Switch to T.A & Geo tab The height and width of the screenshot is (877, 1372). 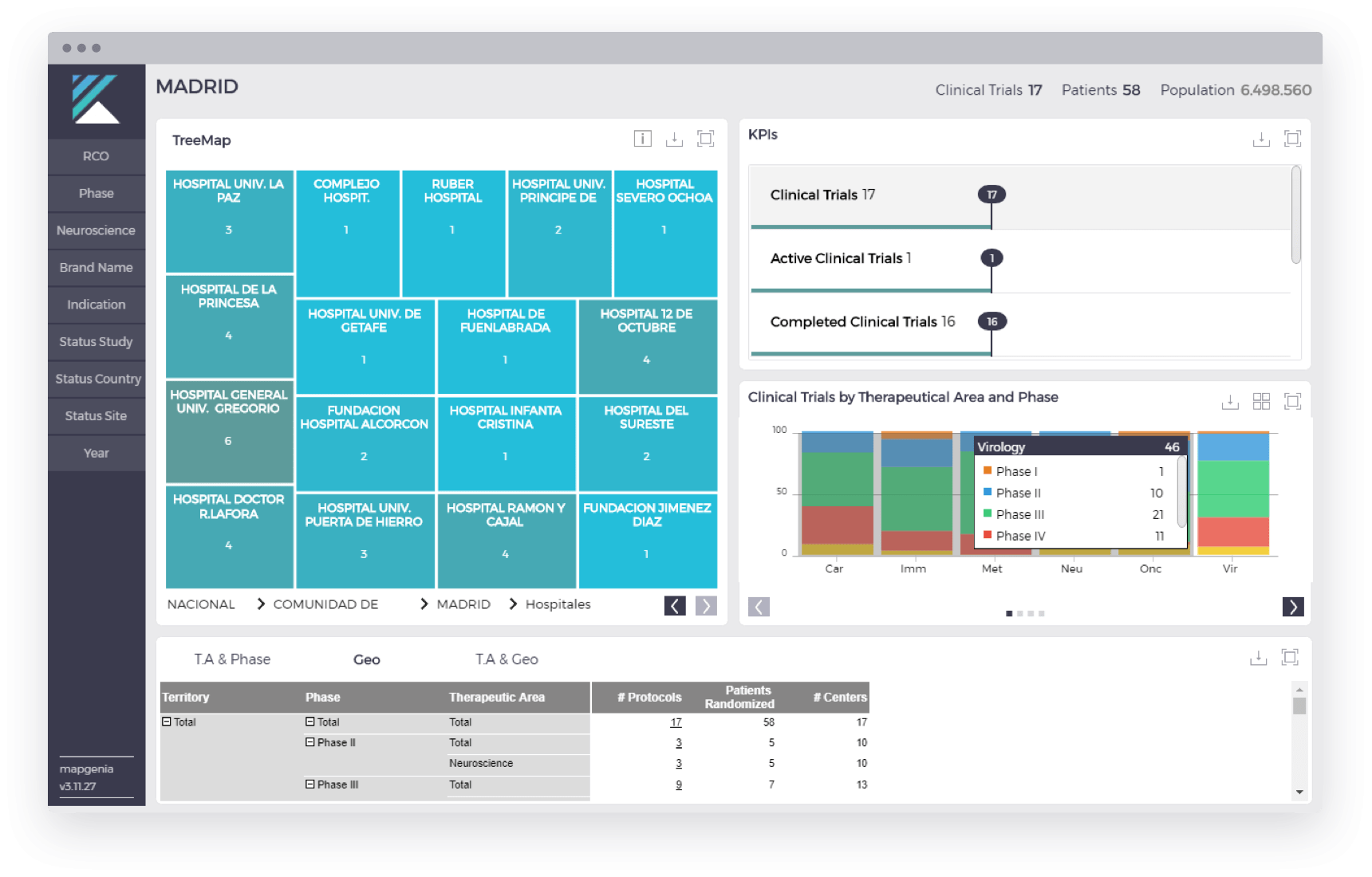[507, 659]
